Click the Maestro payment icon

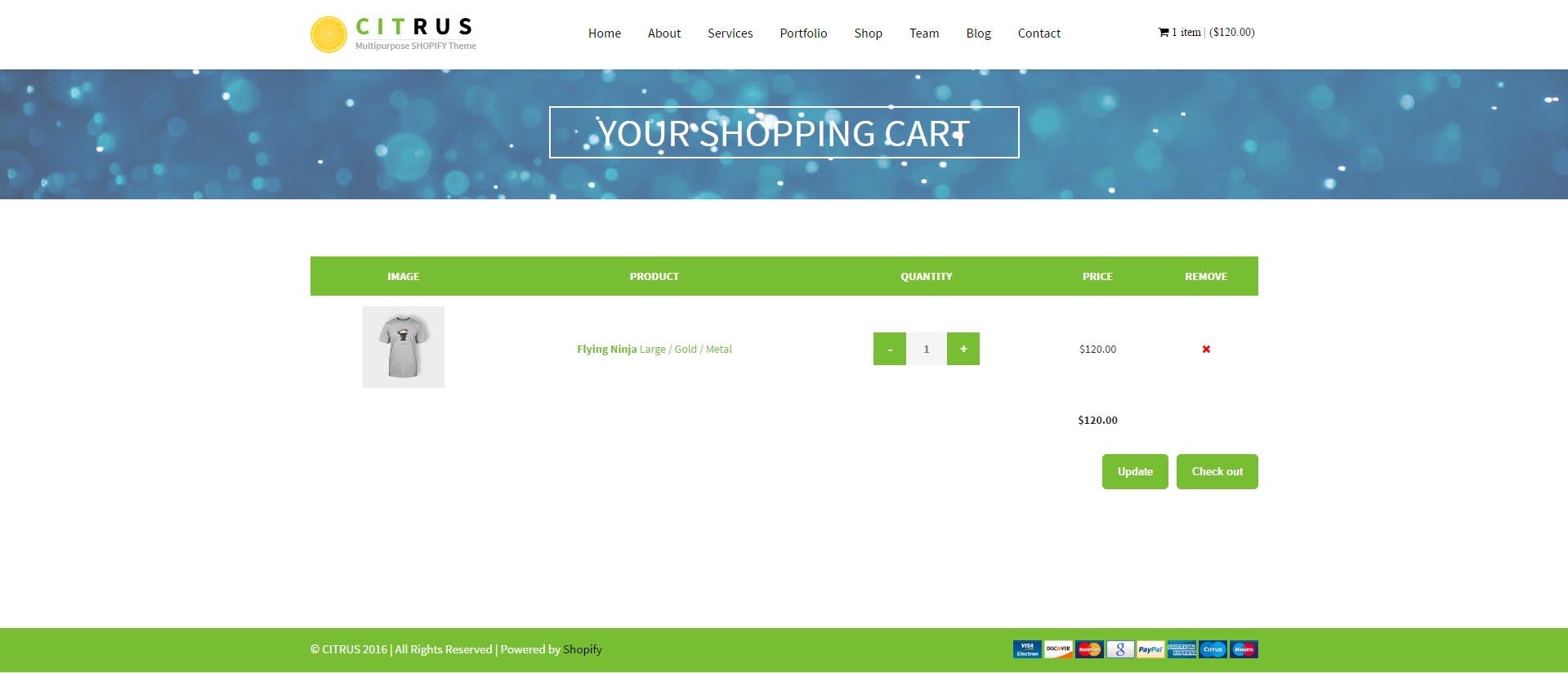(1244, 649)
